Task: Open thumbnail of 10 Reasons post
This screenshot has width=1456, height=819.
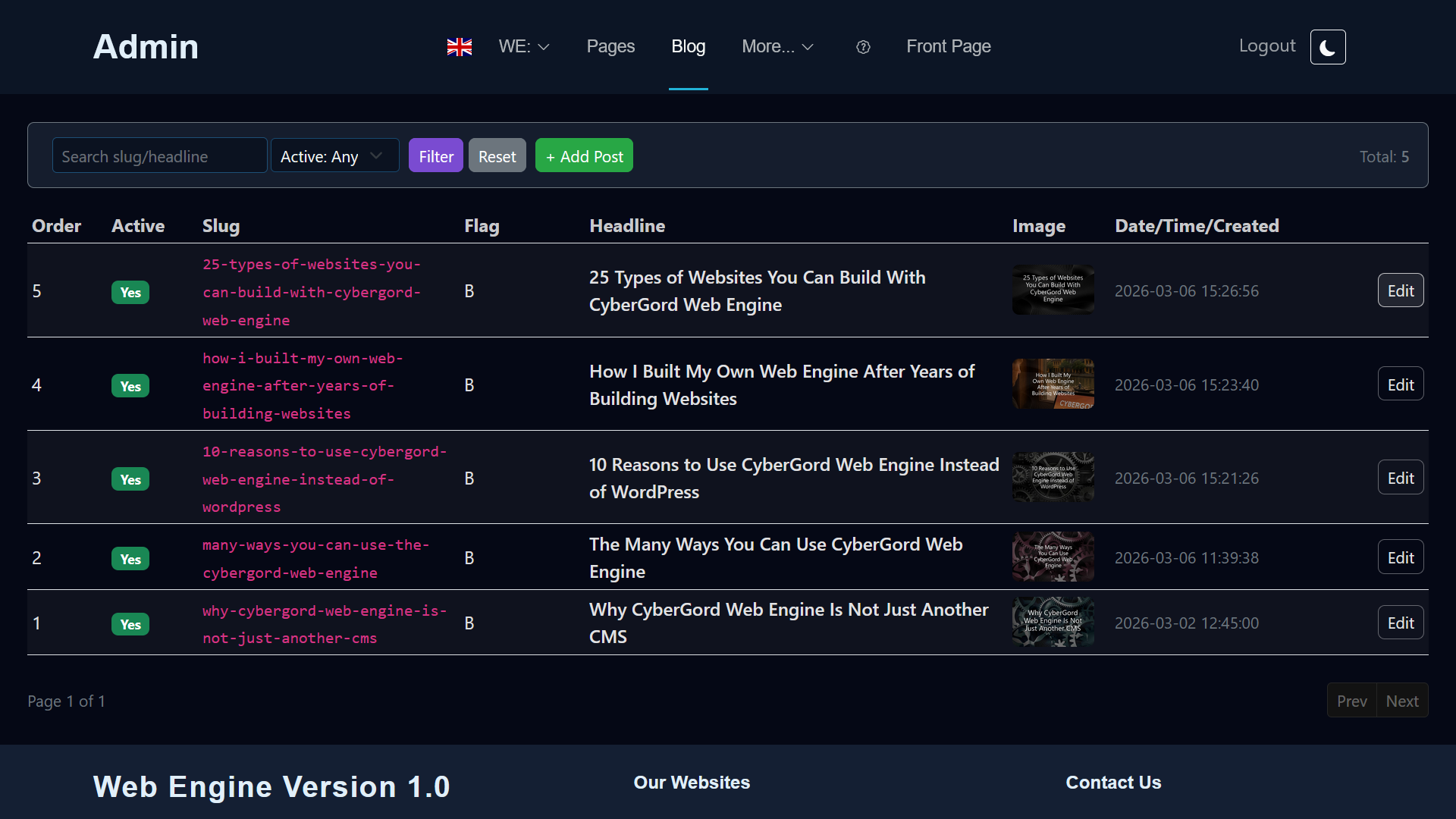Action: tap(1053, 477)
